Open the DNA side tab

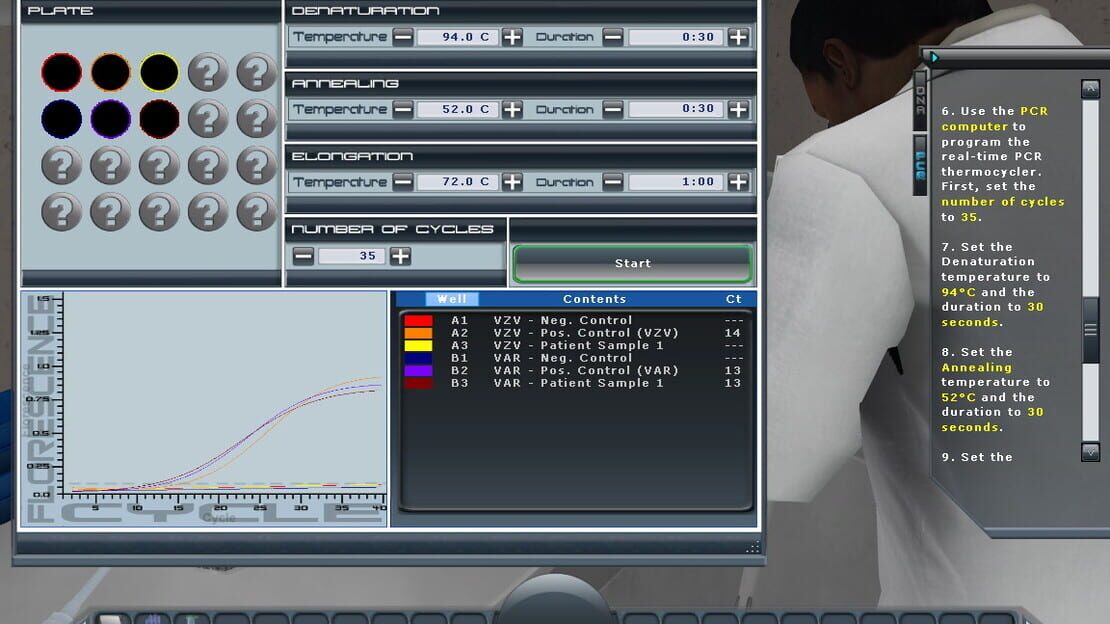pyautogui.click(x=920, y=101)
